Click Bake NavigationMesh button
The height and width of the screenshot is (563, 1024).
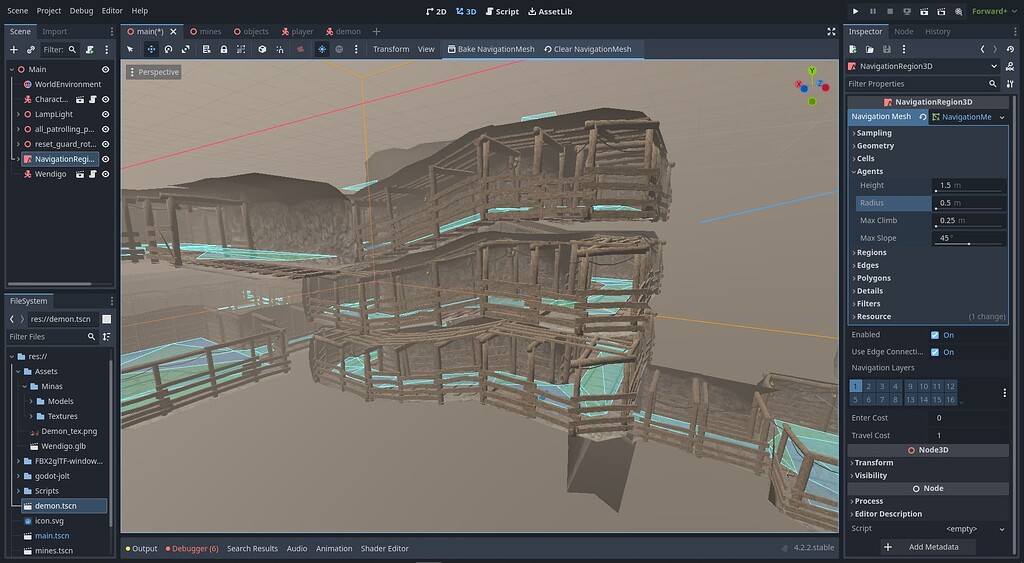[x=490, y=49]
